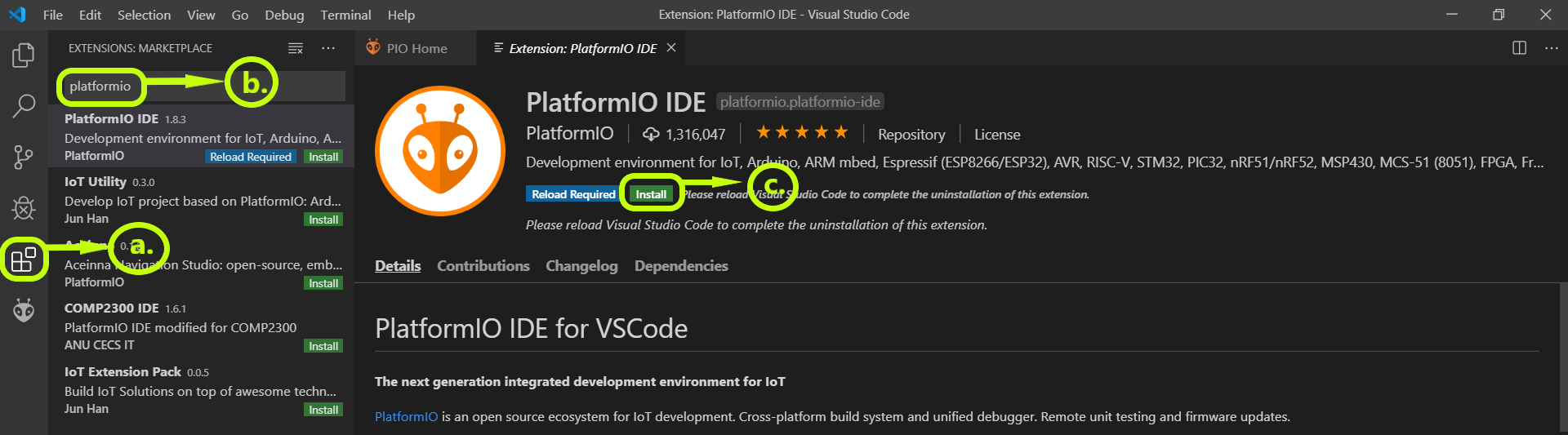Viewport: 1568px width, 435px height.
Task: Click the five-star rating of PlatformIO IDE
Action: pos(802,132)
